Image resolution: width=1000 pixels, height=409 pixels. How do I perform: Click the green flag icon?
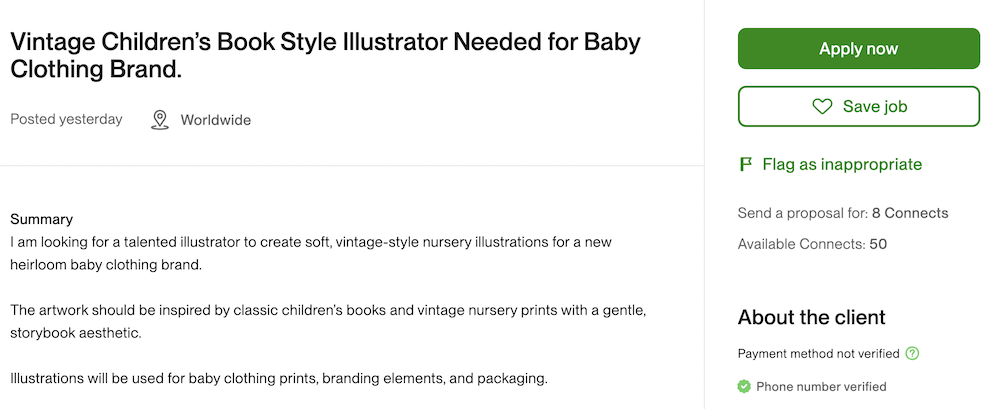[x=746, y=164]
